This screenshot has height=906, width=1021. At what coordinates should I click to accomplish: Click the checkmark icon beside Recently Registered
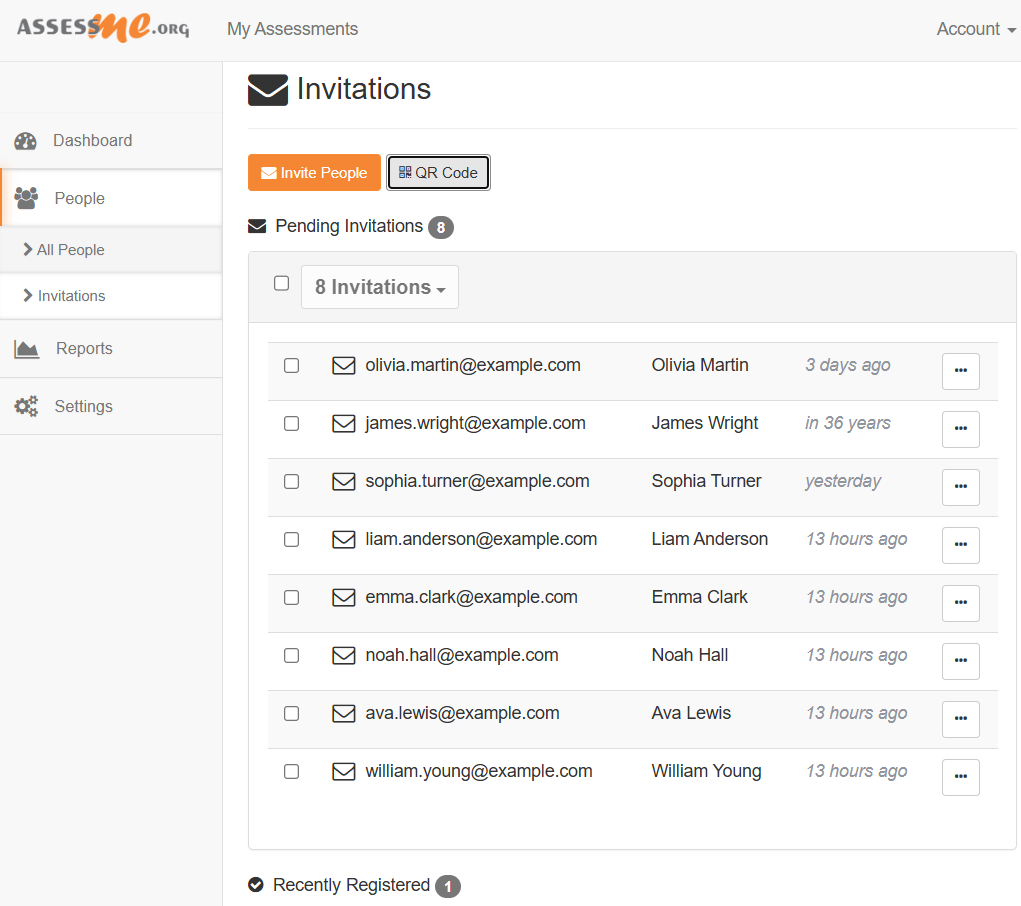(256, 885)
